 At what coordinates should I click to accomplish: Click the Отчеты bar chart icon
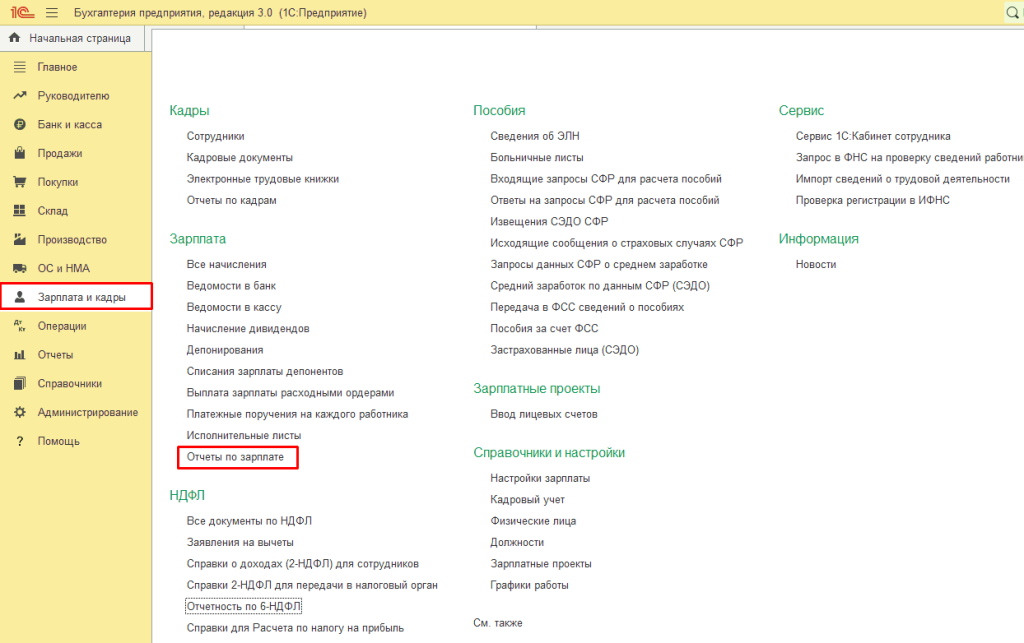pos(18,355)
